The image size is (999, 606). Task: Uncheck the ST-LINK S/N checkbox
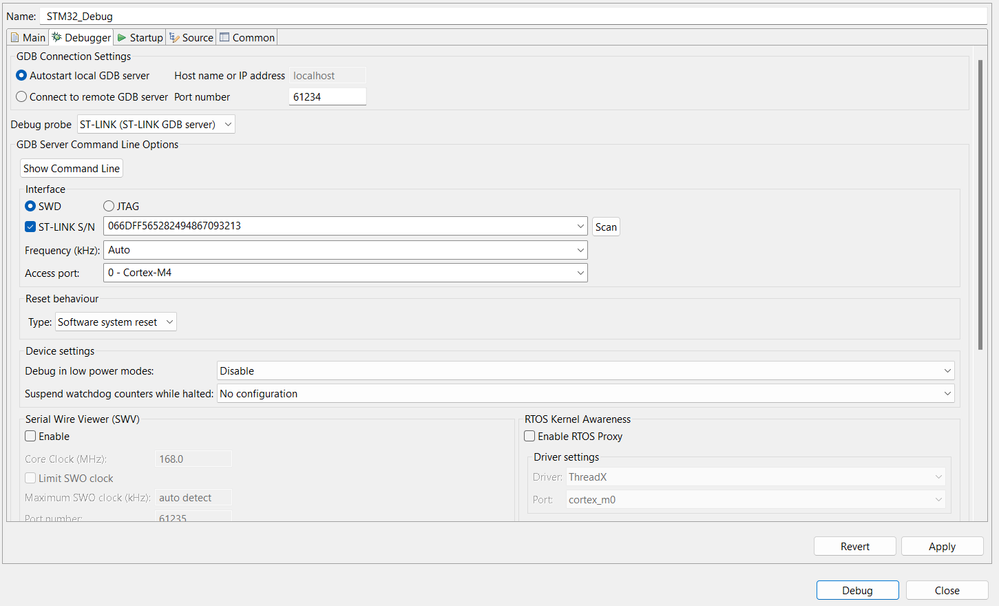pyautogui.click(x=30, y=226)
